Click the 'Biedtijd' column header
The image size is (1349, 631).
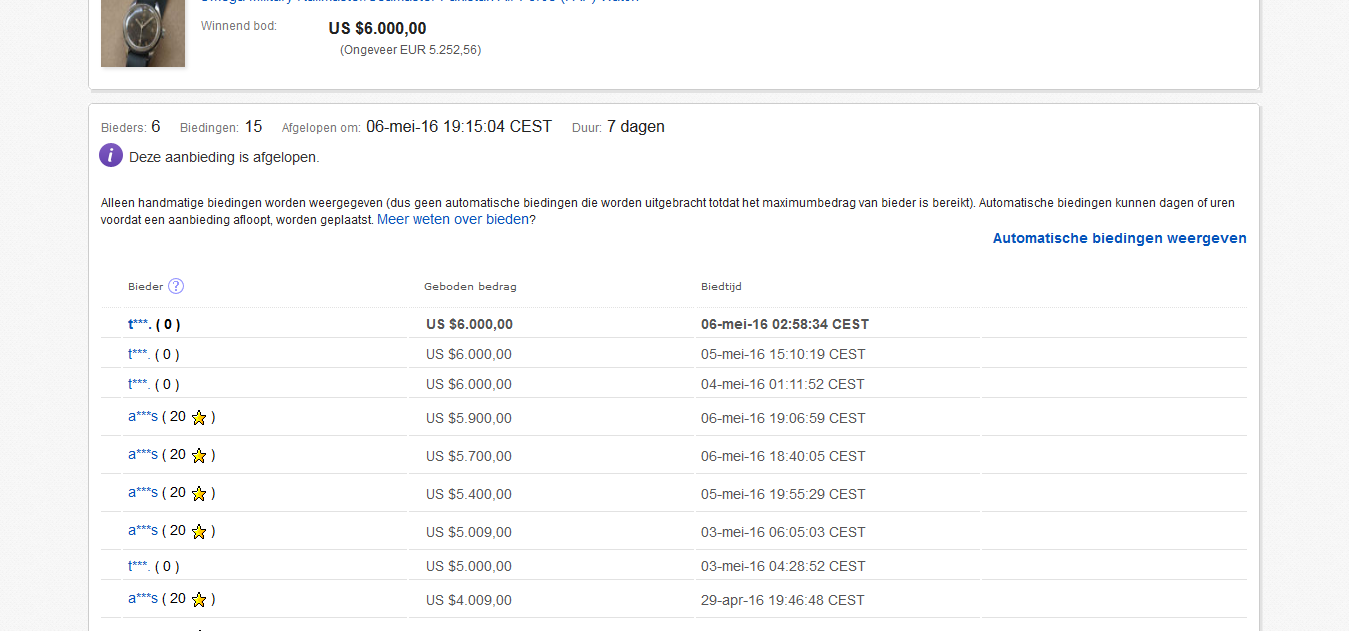tap(721, 287)
